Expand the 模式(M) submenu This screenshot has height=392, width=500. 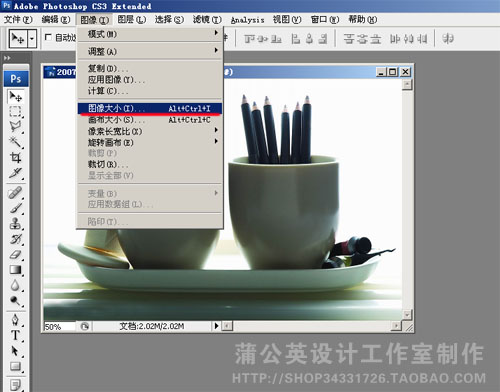(150, 34)
